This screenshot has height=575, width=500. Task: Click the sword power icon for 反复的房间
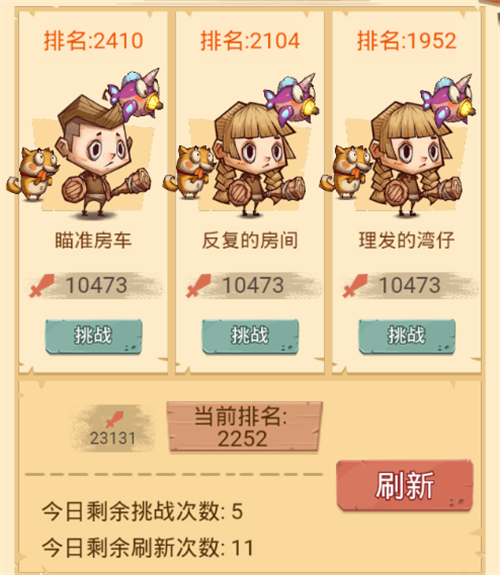tap(198, 286)
